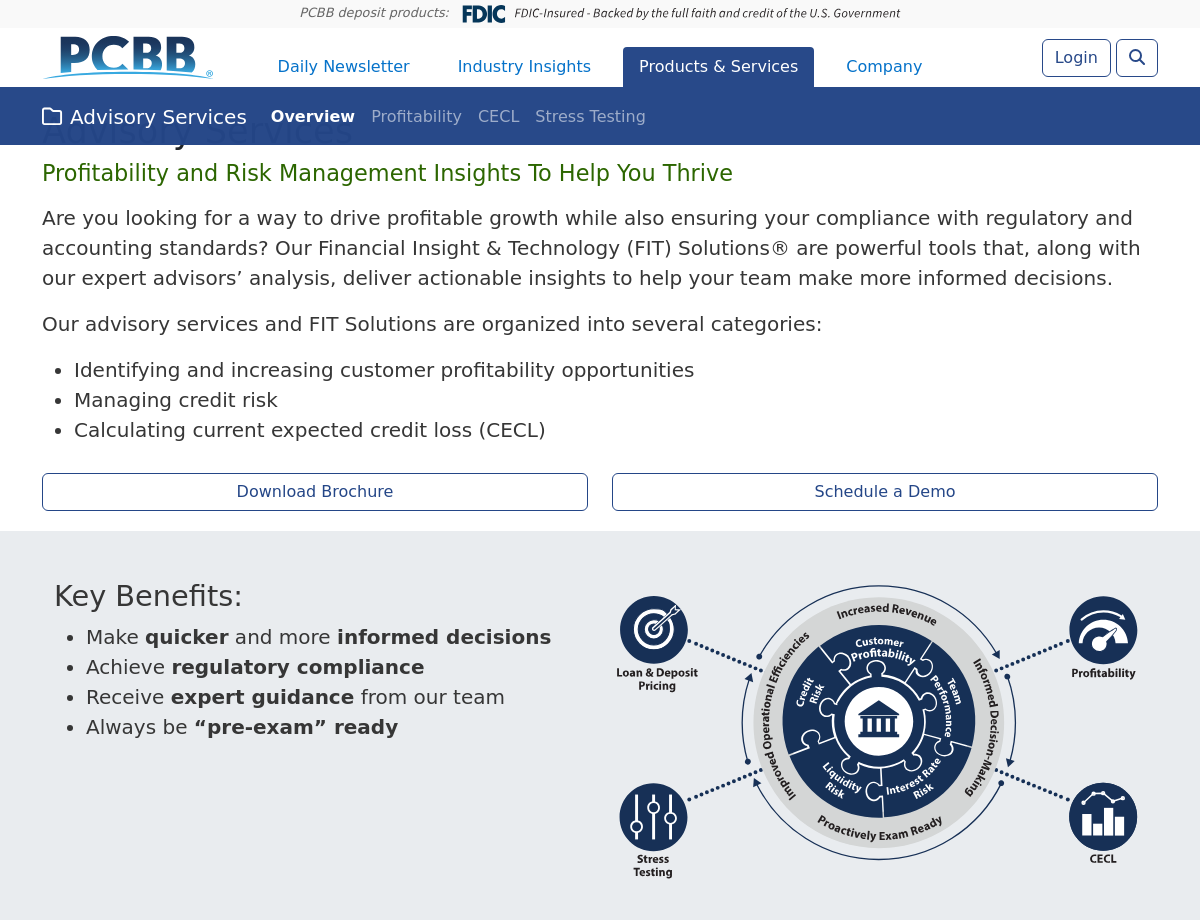Click the Schedule a Demo button

tap(885, 492)
